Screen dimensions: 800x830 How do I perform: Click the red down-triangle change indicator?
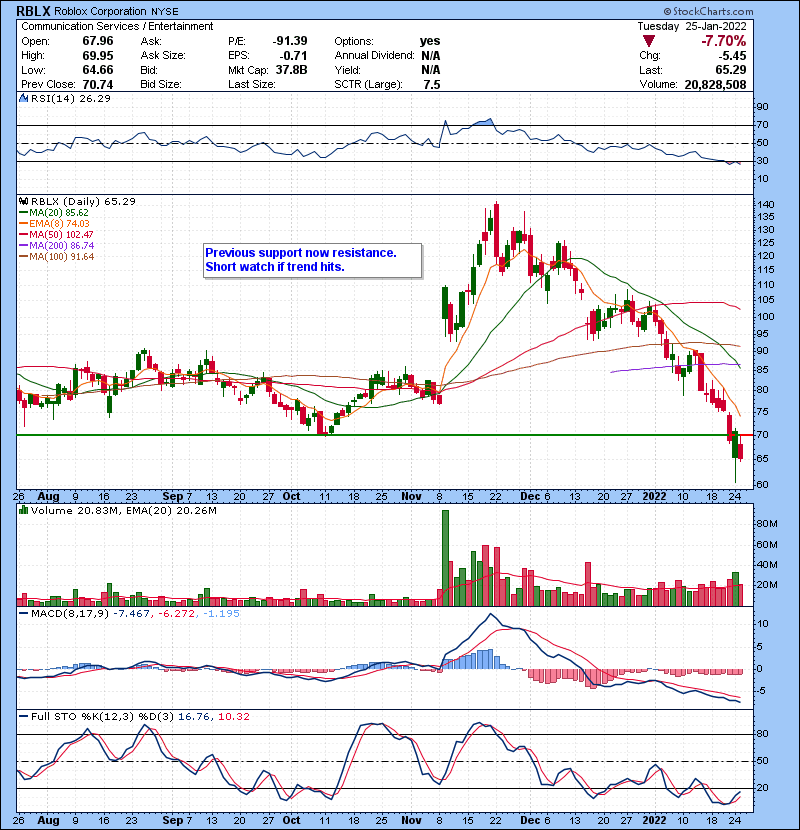pyautogui.click(x=649, y=41)
